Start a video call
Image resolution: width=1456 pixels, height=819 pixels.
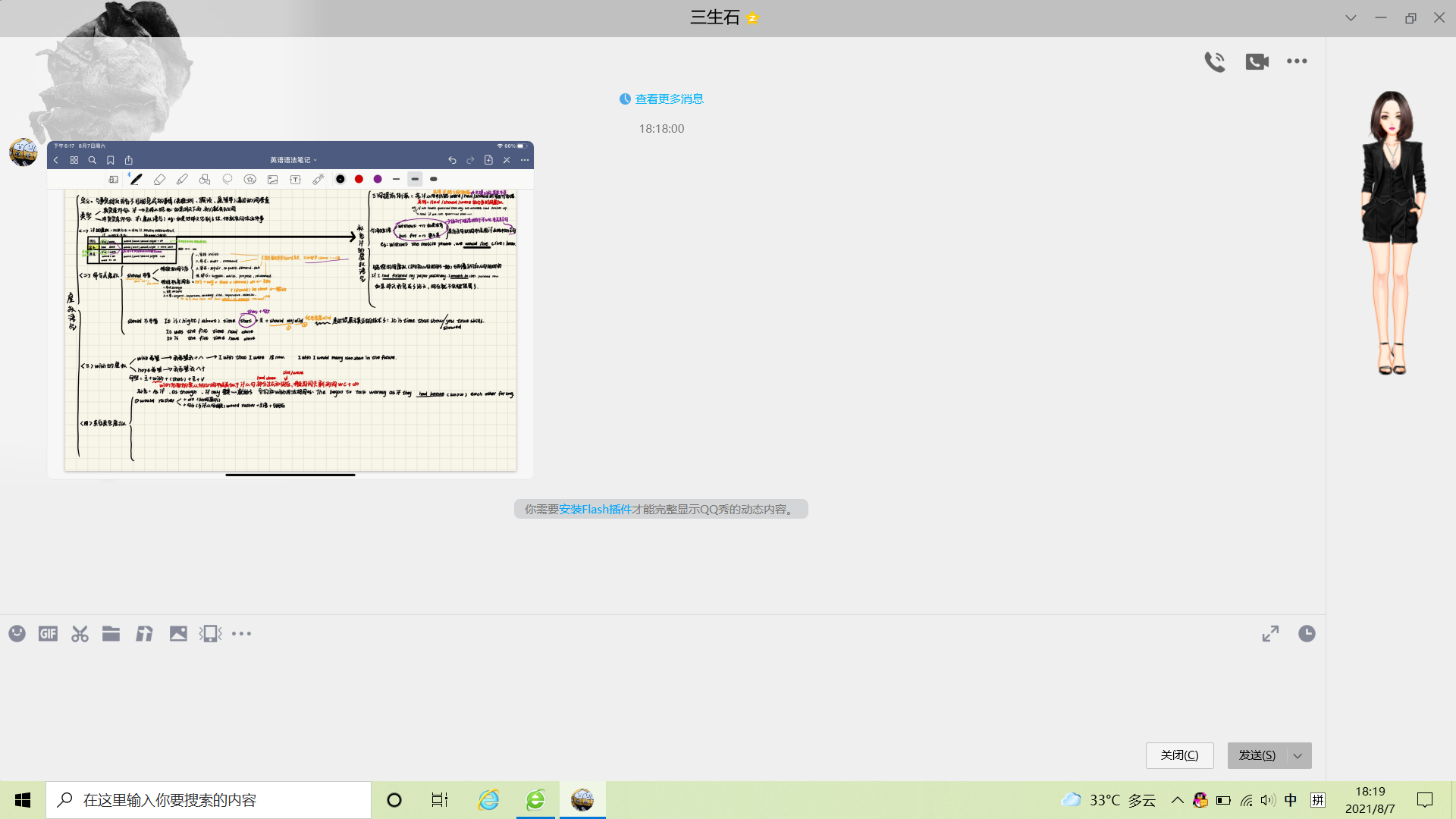pyautogui.click(x=1257, y=61)
